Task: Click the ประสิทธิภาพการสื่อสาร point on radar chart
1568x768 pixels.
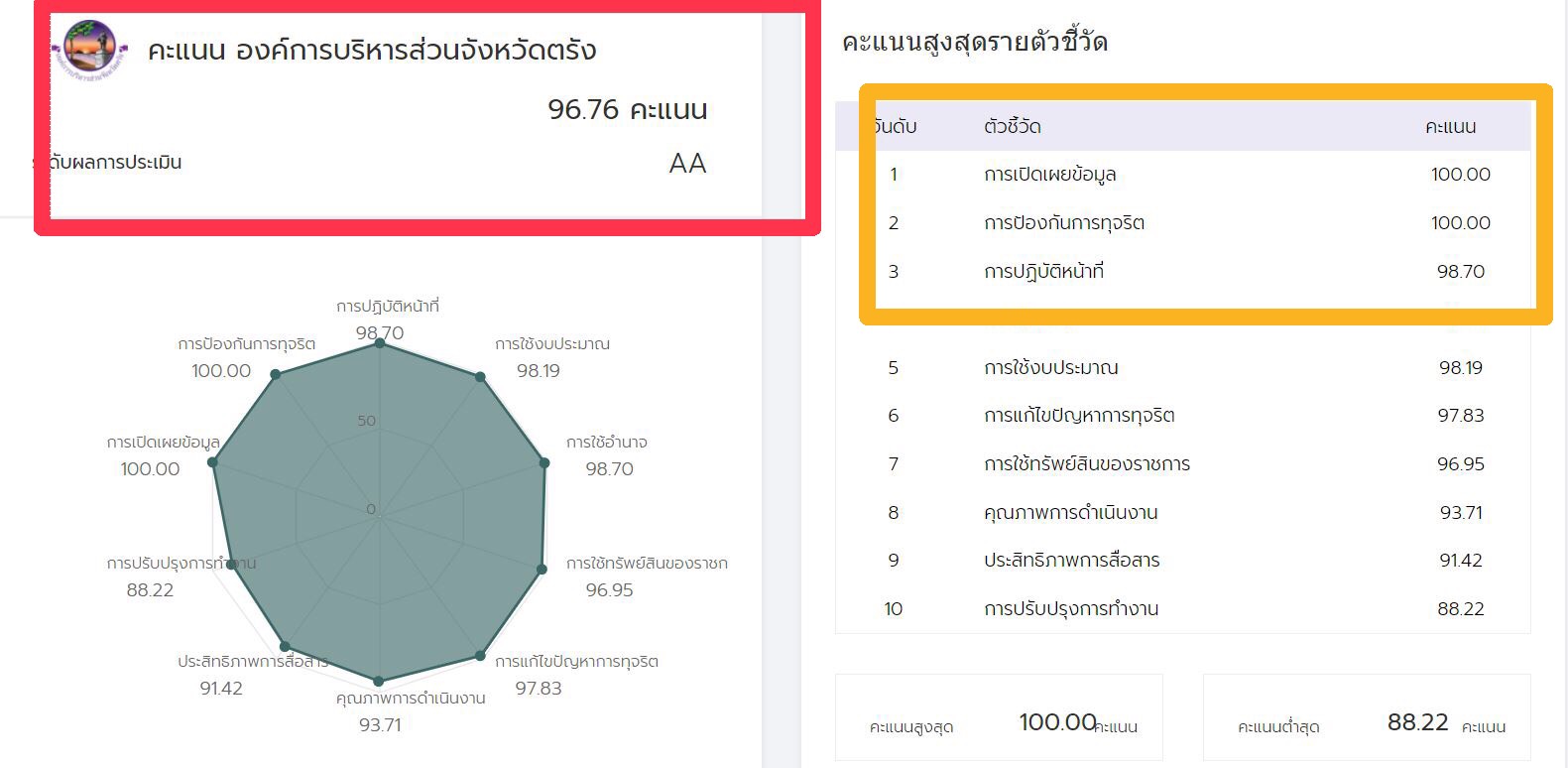Action: click(286, 646)
